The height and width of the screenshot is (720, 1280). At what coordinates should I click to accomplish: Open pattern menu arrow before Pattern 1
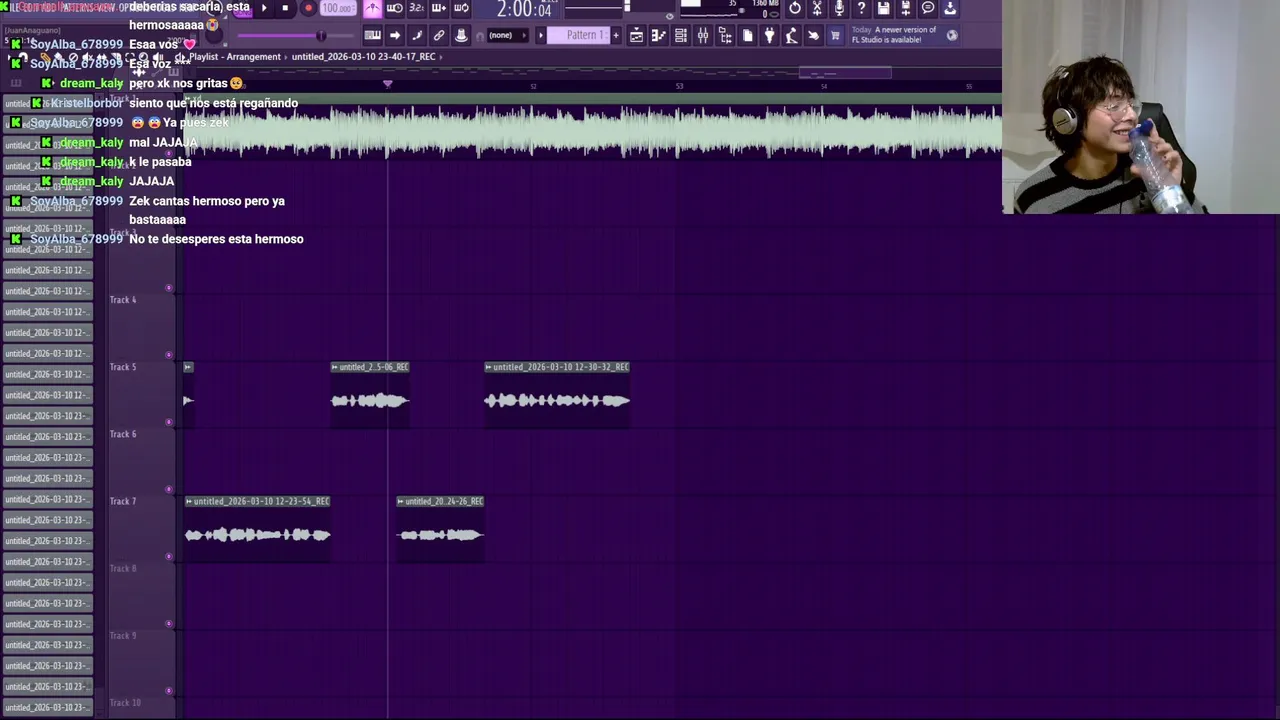541,35
